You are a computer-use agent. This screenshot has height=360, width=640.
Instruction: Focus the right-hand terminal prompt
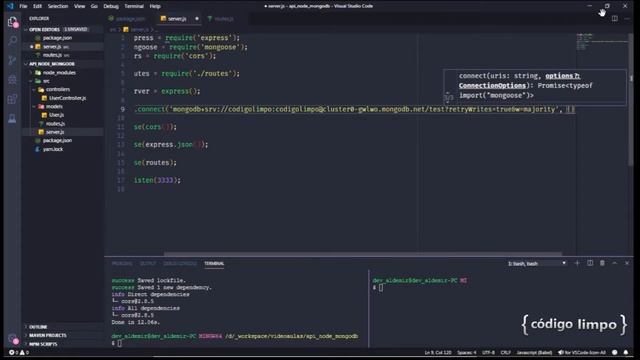click(381, 288)
